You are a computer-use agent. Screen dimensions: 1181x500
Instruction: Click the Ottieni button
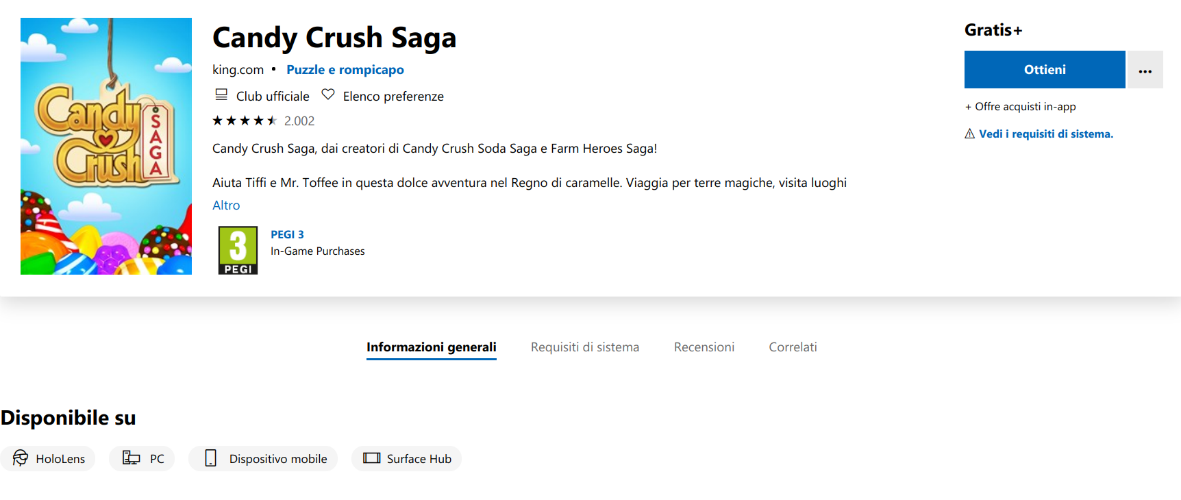[x=1045, y=70]
